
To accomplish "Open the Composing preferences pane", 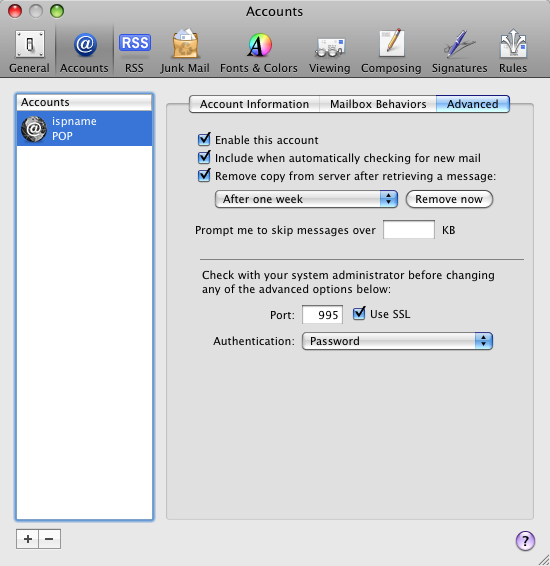I will pyautogui.click(x=391, y=52).
